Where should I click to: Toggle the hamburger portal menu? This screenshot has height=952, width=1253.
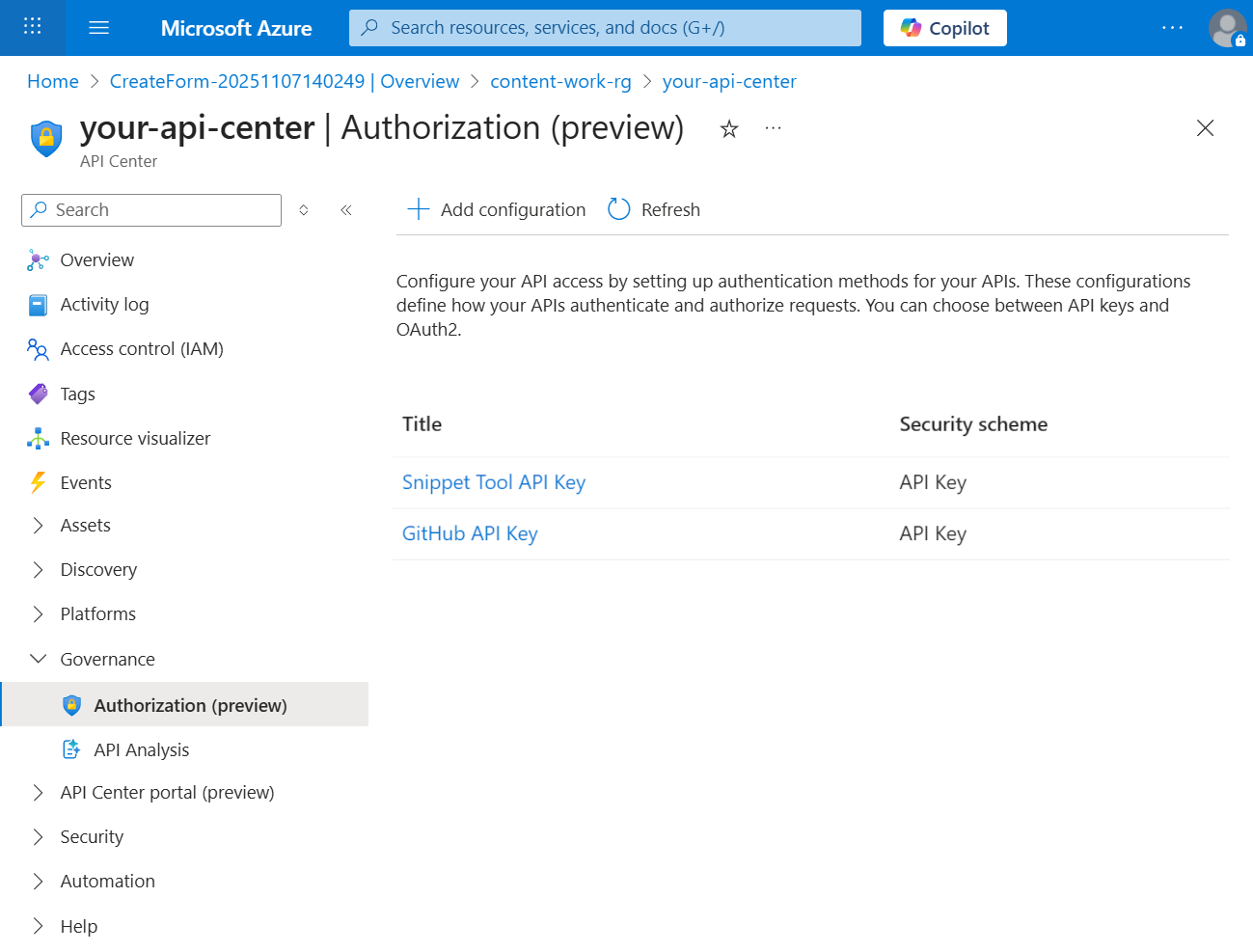pos(98,27)
